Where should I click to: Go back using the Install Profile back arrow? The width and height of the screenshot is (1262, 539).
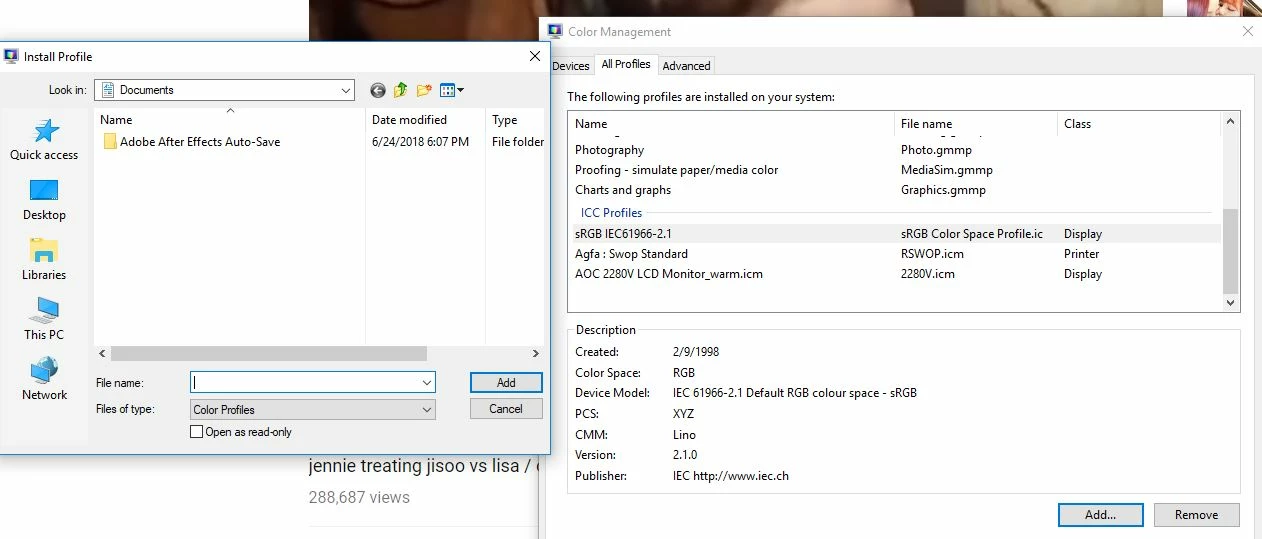(377, 90)
